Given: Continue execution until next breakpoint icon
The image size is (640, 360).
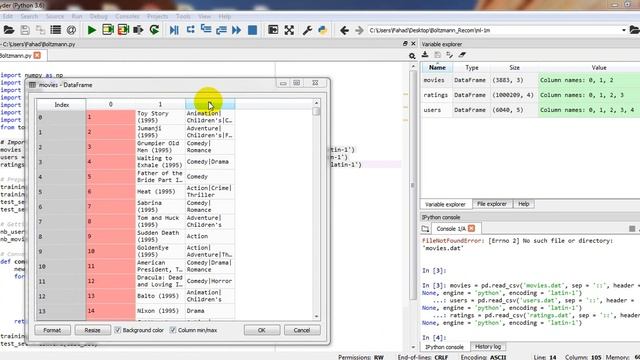Looking at the screenshot, I should point(236,30).
